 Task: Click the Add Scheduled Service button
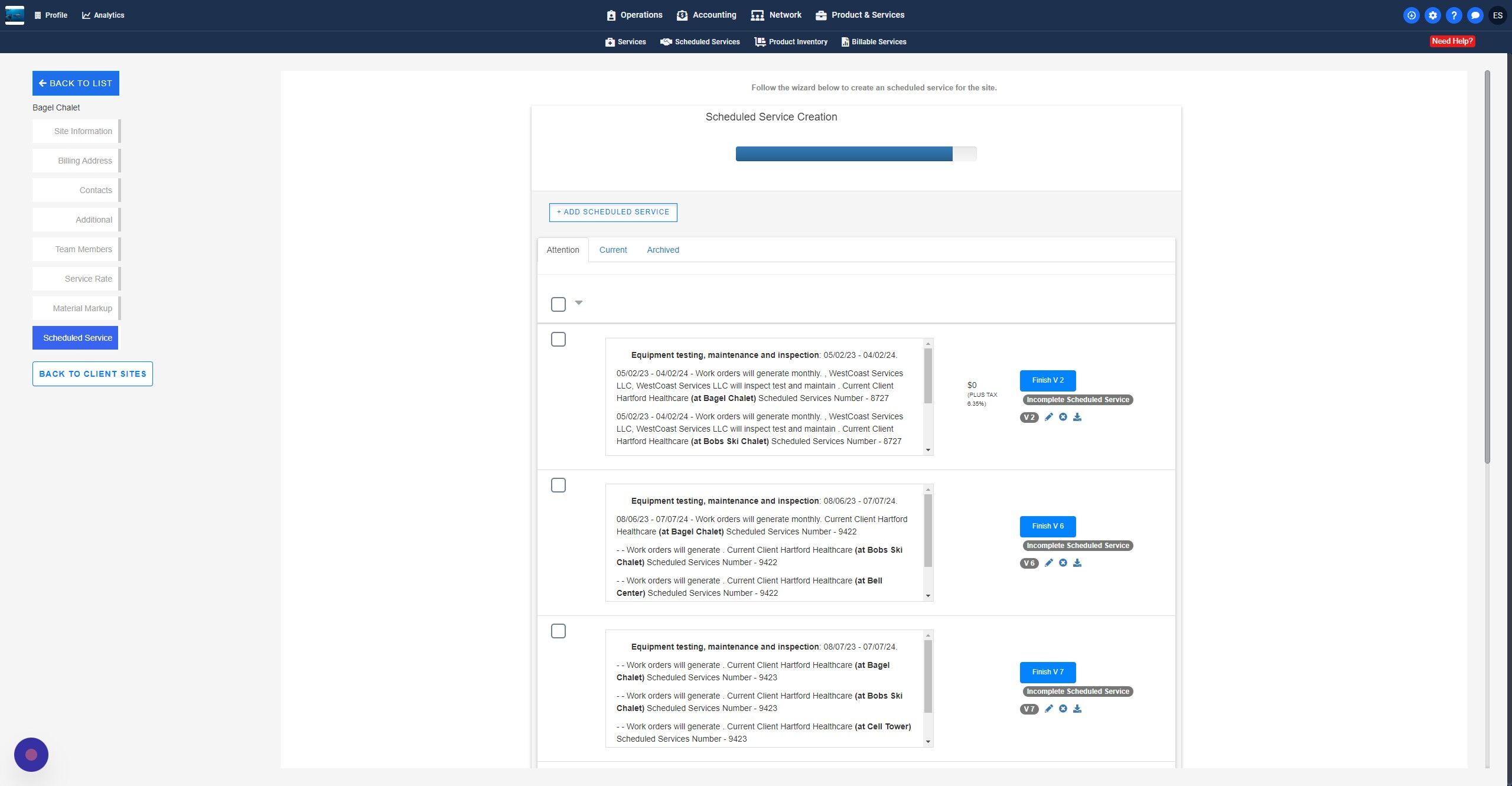[612, 213]
